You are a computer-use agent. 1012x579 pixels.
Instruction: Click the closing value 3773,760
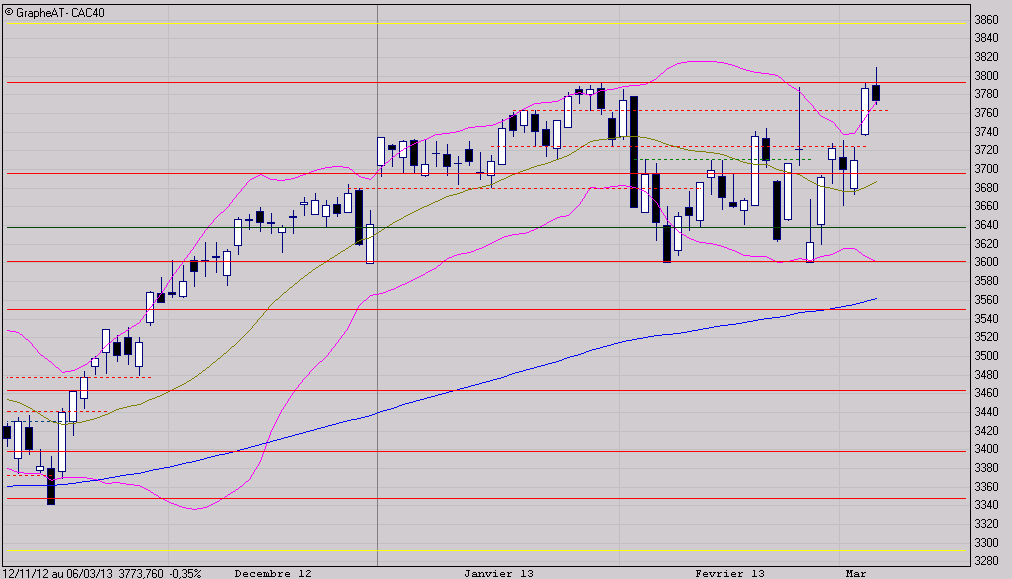point(140,573)
